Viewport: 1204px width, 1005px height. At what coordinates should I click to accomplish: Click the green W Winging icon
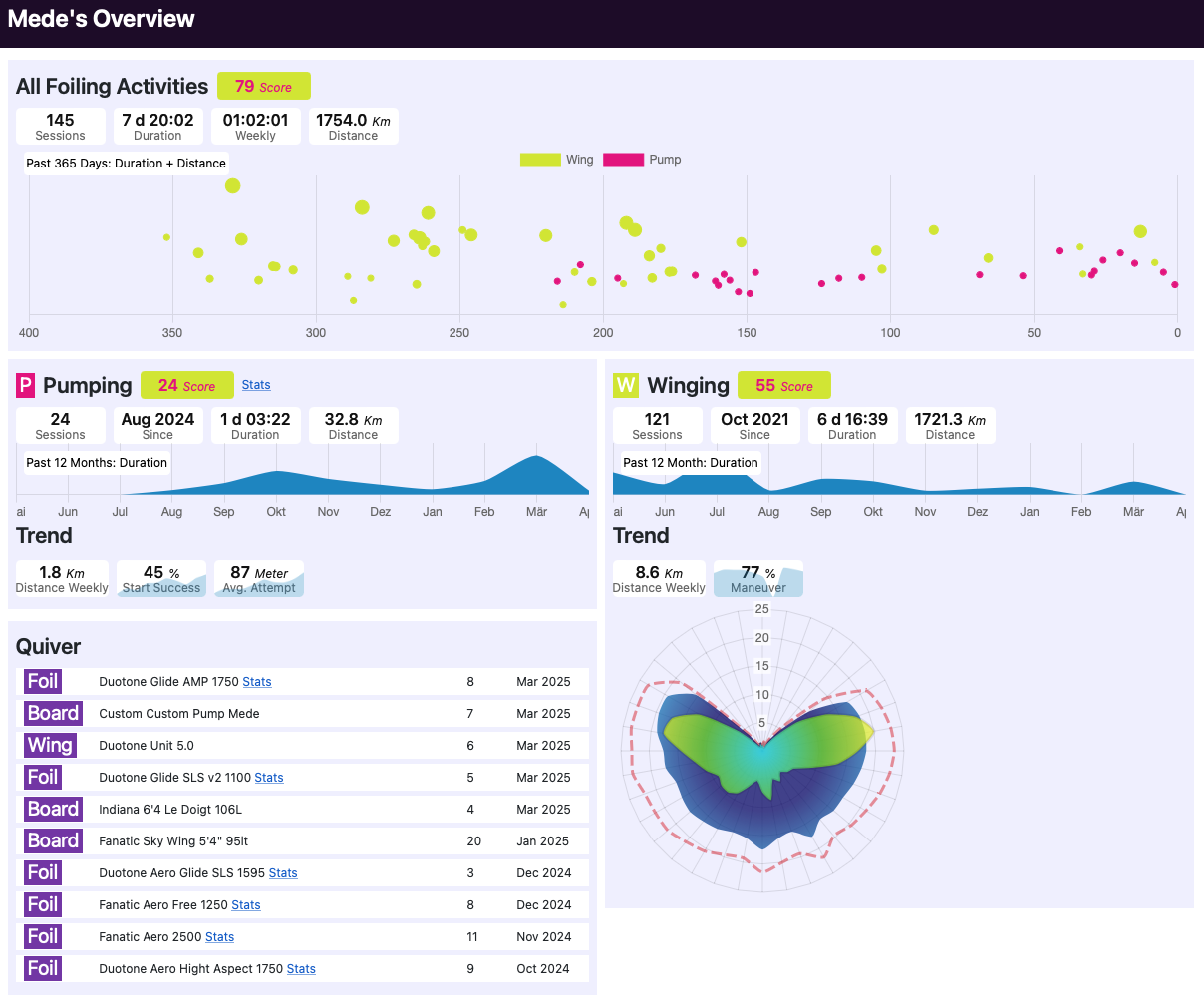point(625,386)
